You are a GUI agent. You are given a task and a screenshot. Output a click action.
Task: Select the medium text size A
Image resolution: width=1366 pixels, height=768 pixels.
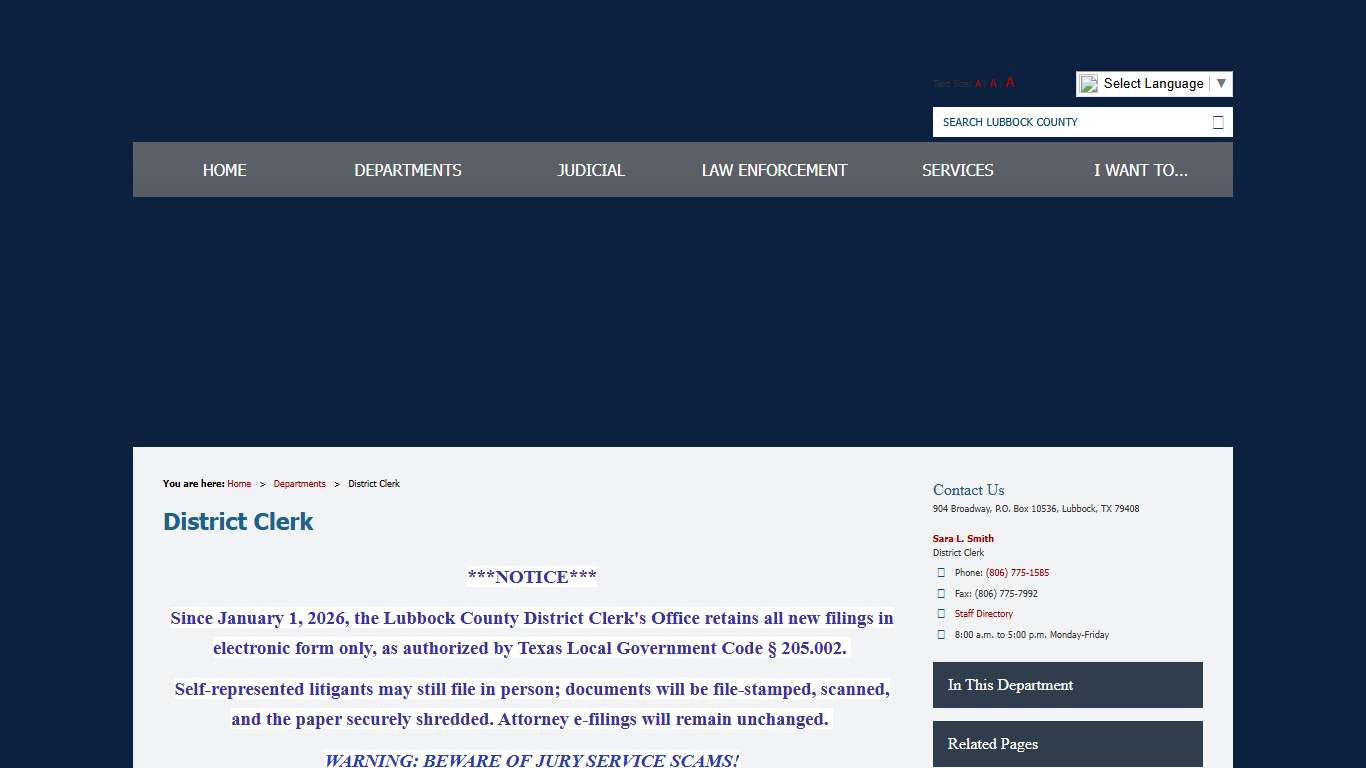[x=993, y=84]
